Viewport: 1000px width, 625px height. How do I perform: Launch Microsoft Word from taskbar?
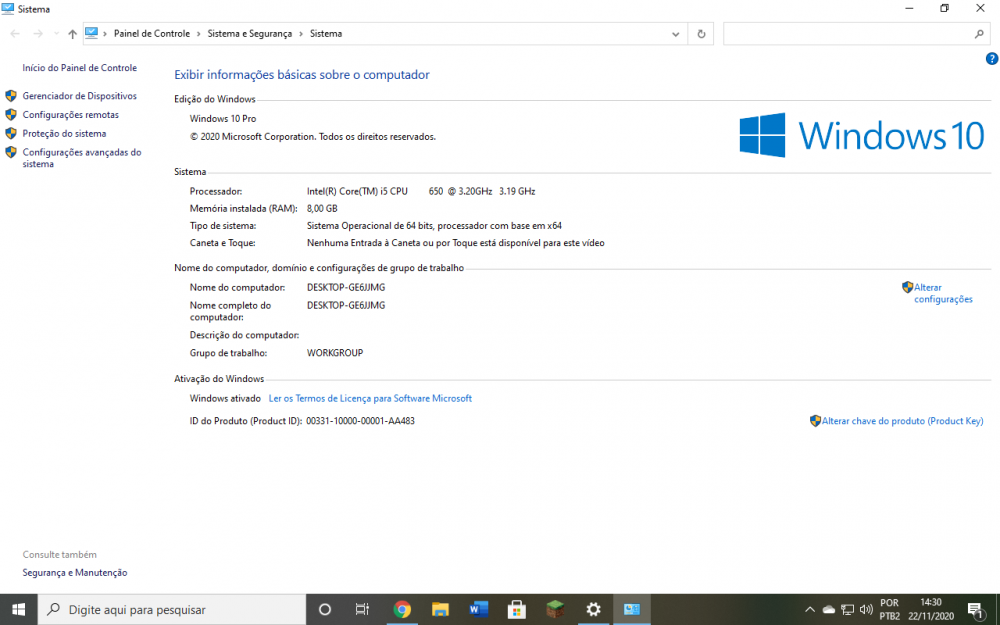(478, 609)
